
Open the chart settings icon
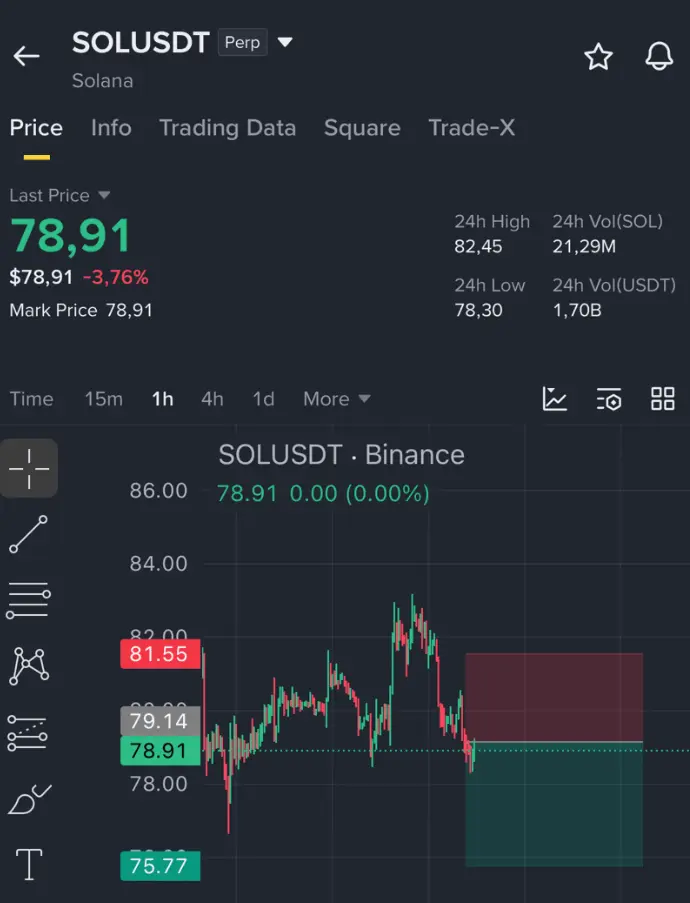point(609,399)
